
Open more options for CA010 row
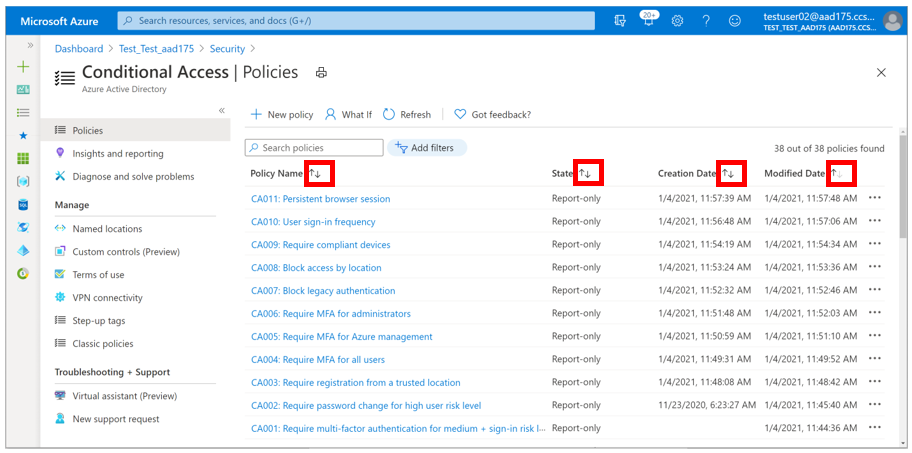[874, 221]
